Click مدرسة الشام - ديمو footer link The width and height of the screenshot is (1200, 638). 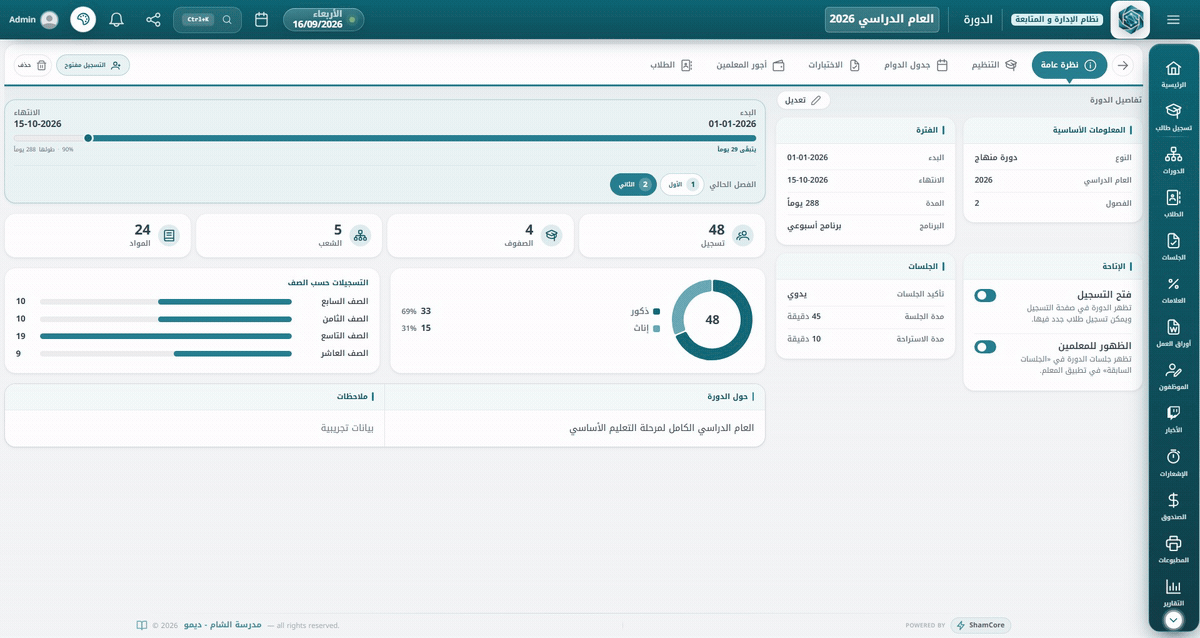pos(222,625)
